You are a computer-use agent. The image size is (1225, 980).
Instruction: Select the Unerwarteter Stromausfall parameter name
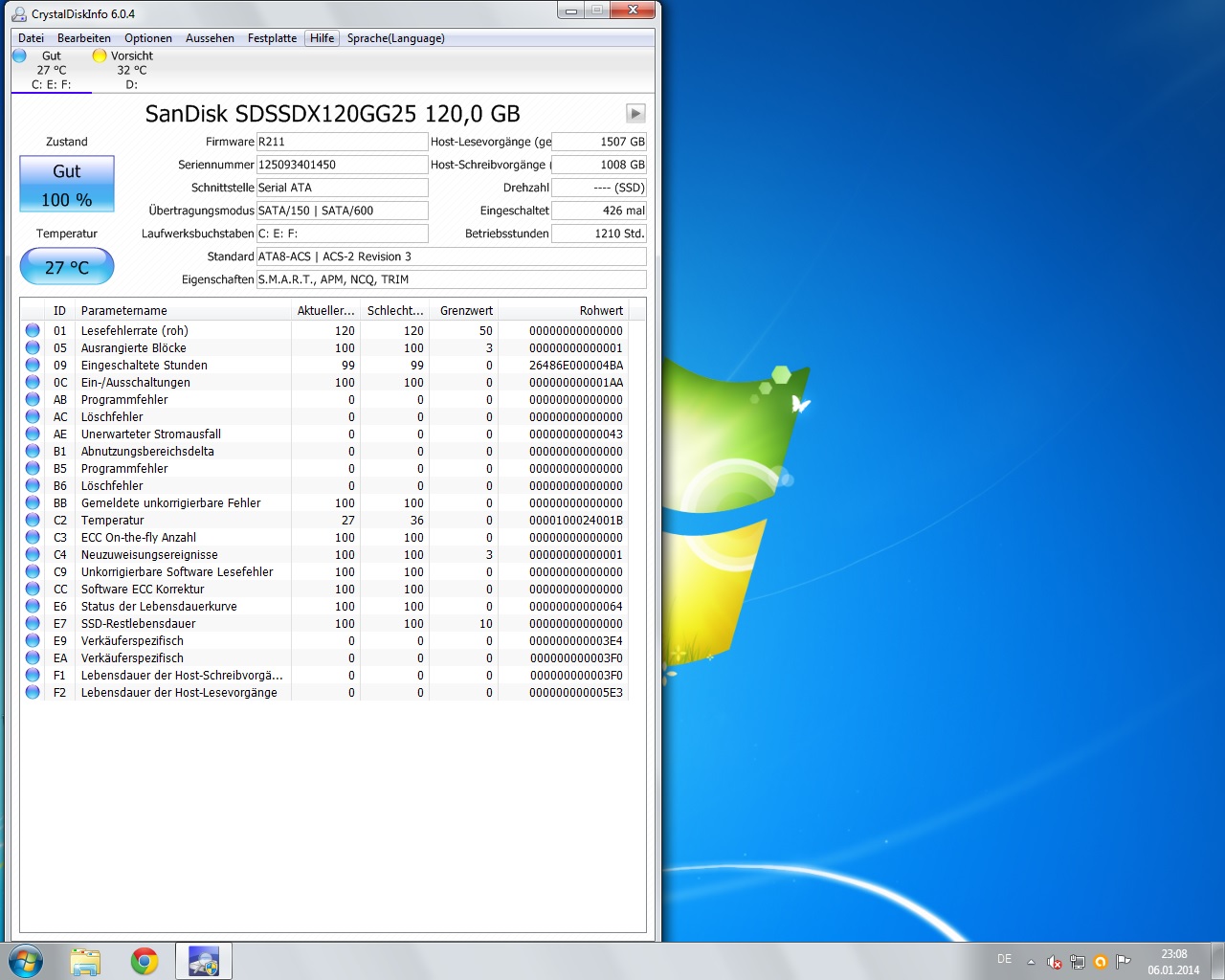tap(151, 434)
